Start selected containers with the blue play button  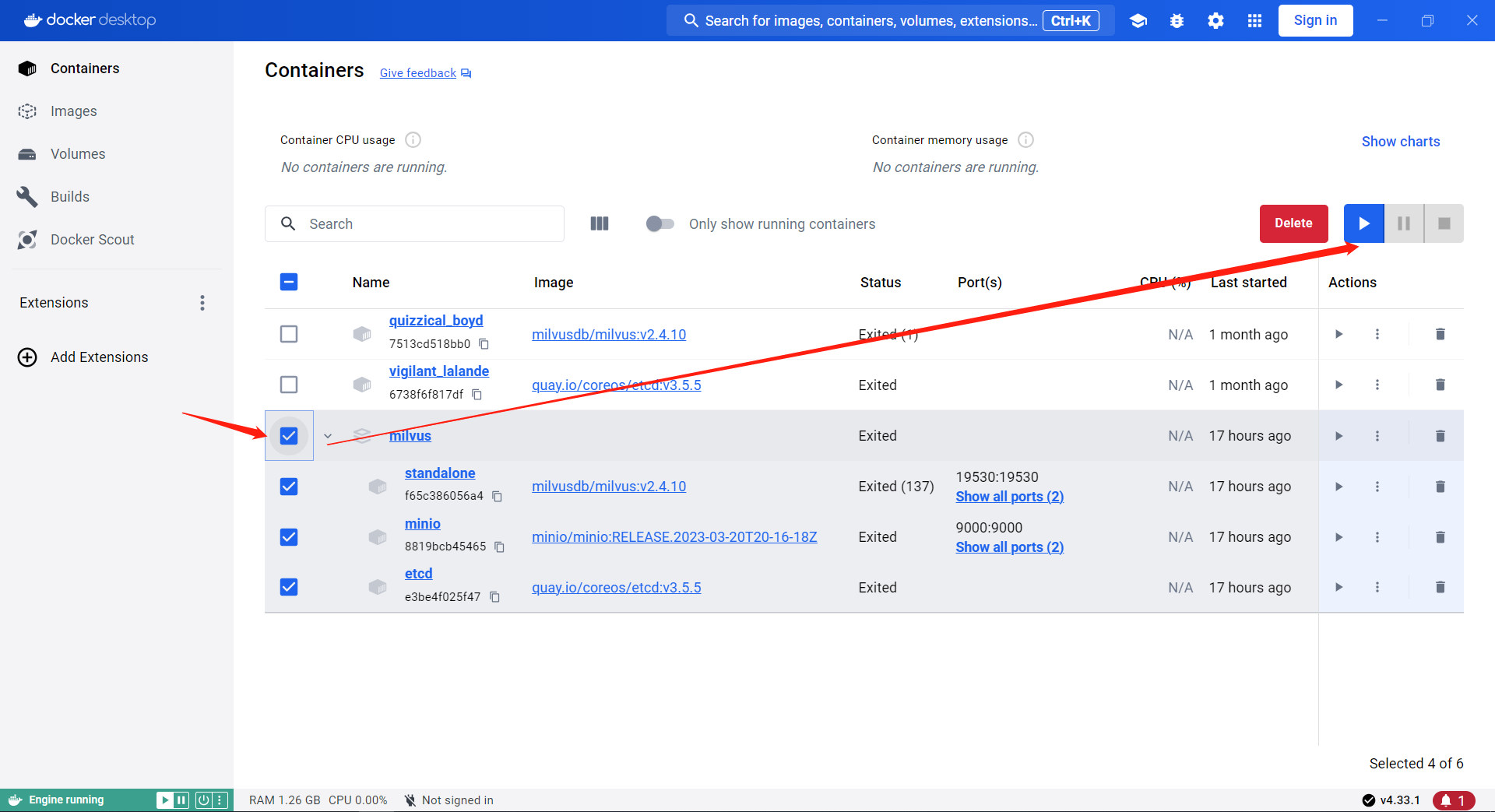1364,223
